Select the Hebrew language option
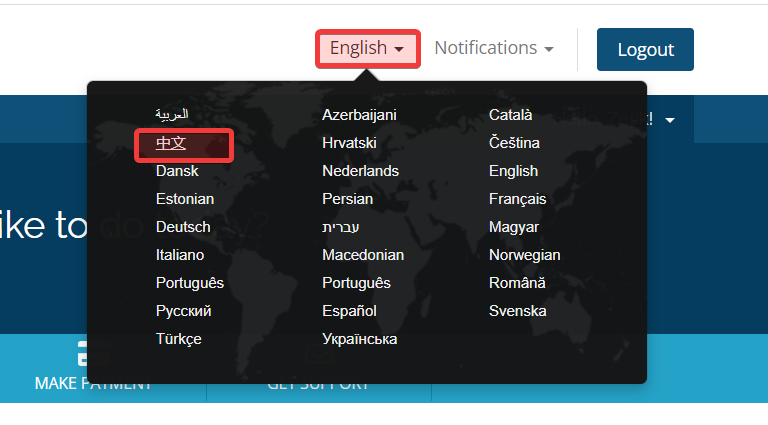 point(340,227)
